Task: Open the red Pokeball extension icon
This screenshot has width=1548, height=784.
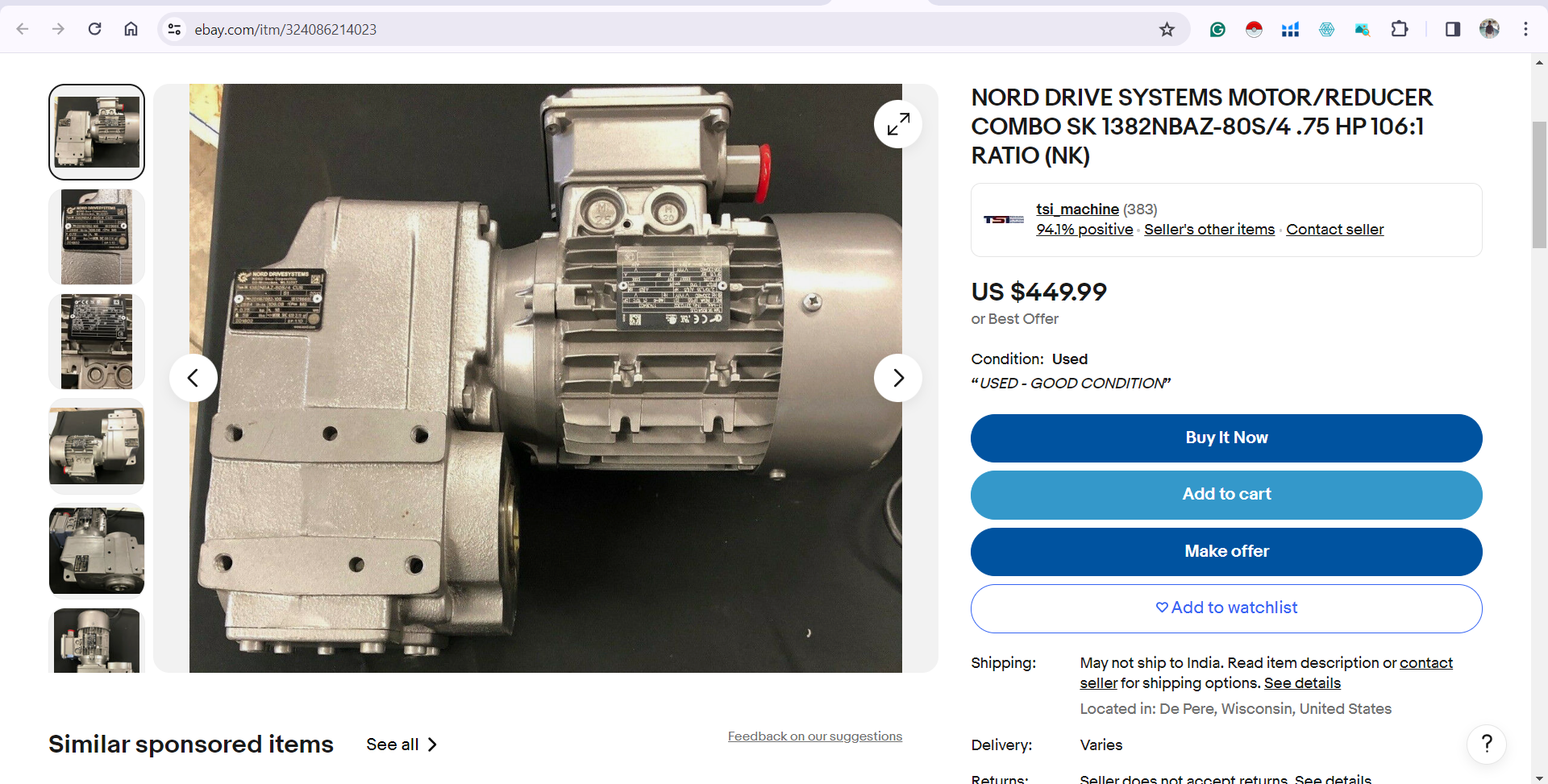Action: pyautogui.click(x=1254, y=29)
